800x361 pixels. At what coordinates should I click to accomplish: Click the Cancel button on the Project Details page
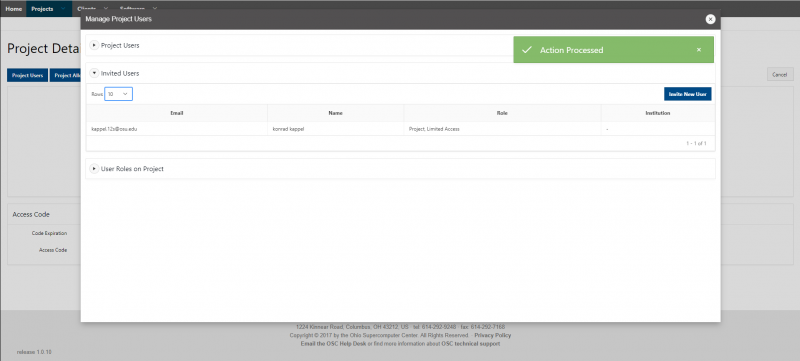tap(780, 74)
